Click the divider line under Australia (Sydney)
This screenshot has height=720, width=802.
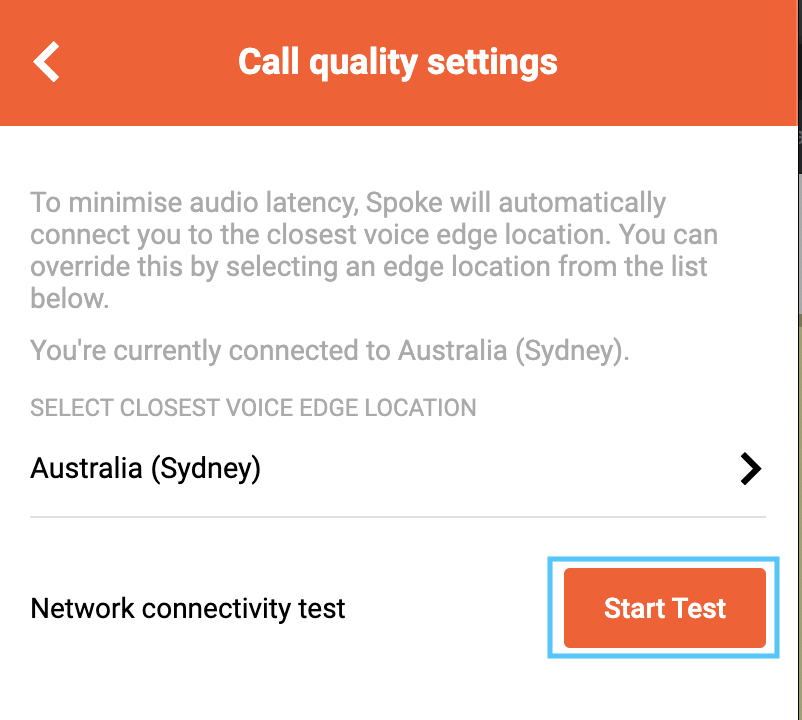(x=398, y=517)
